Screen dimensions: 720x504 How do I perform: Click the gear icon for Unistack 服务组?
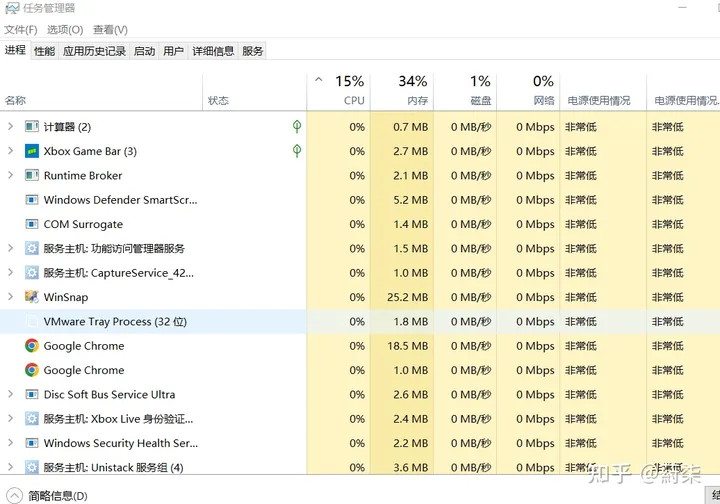coord(32,467)
